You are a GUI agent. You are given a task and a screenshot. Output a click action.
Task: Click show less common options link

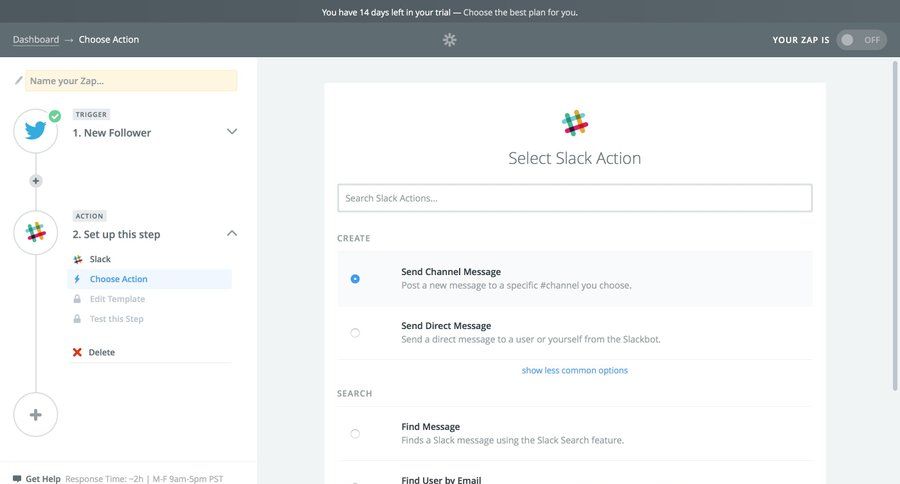(x=575, y=370)
